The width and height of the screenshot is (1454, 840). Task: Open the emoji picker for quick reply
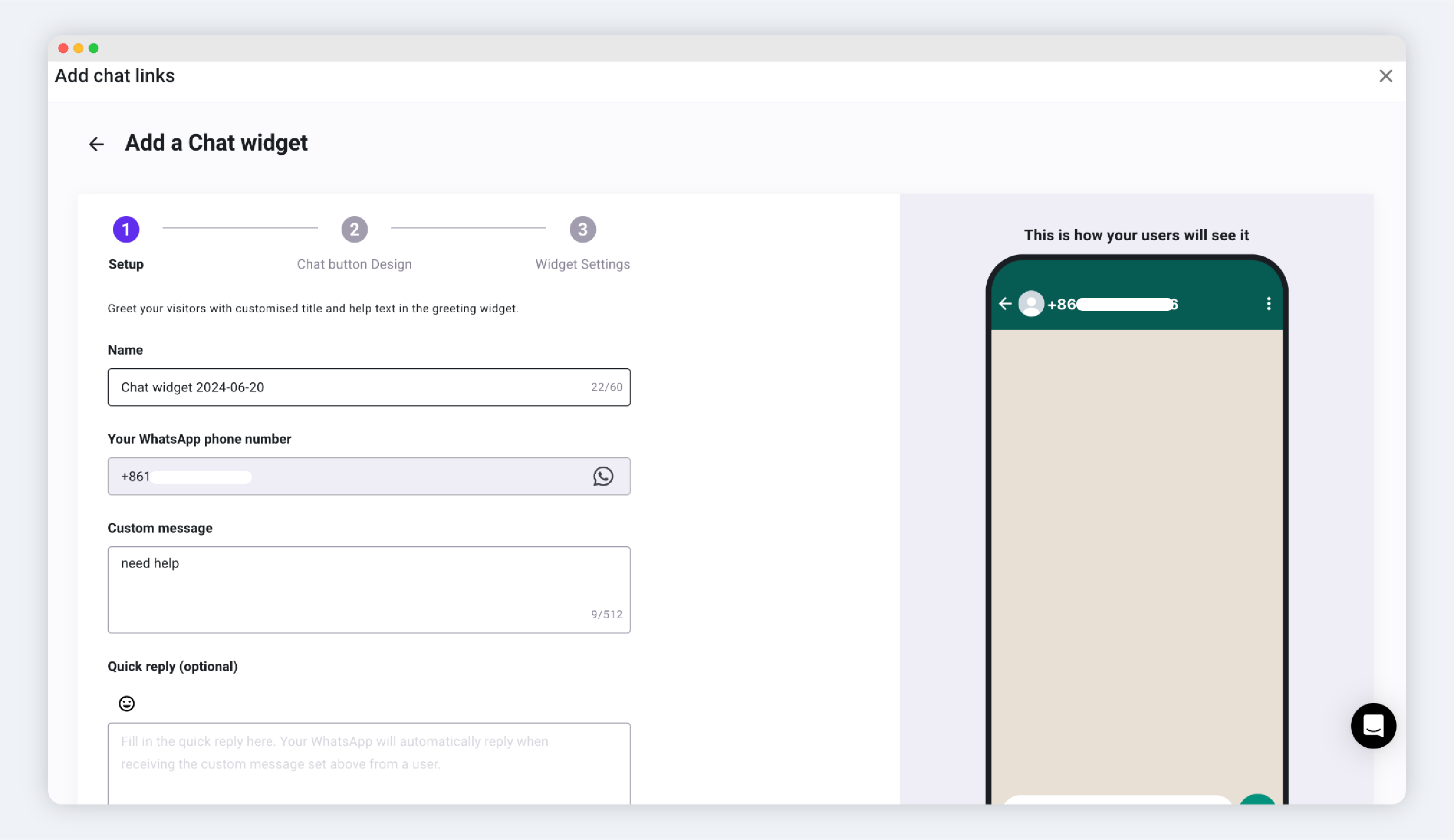127,703
